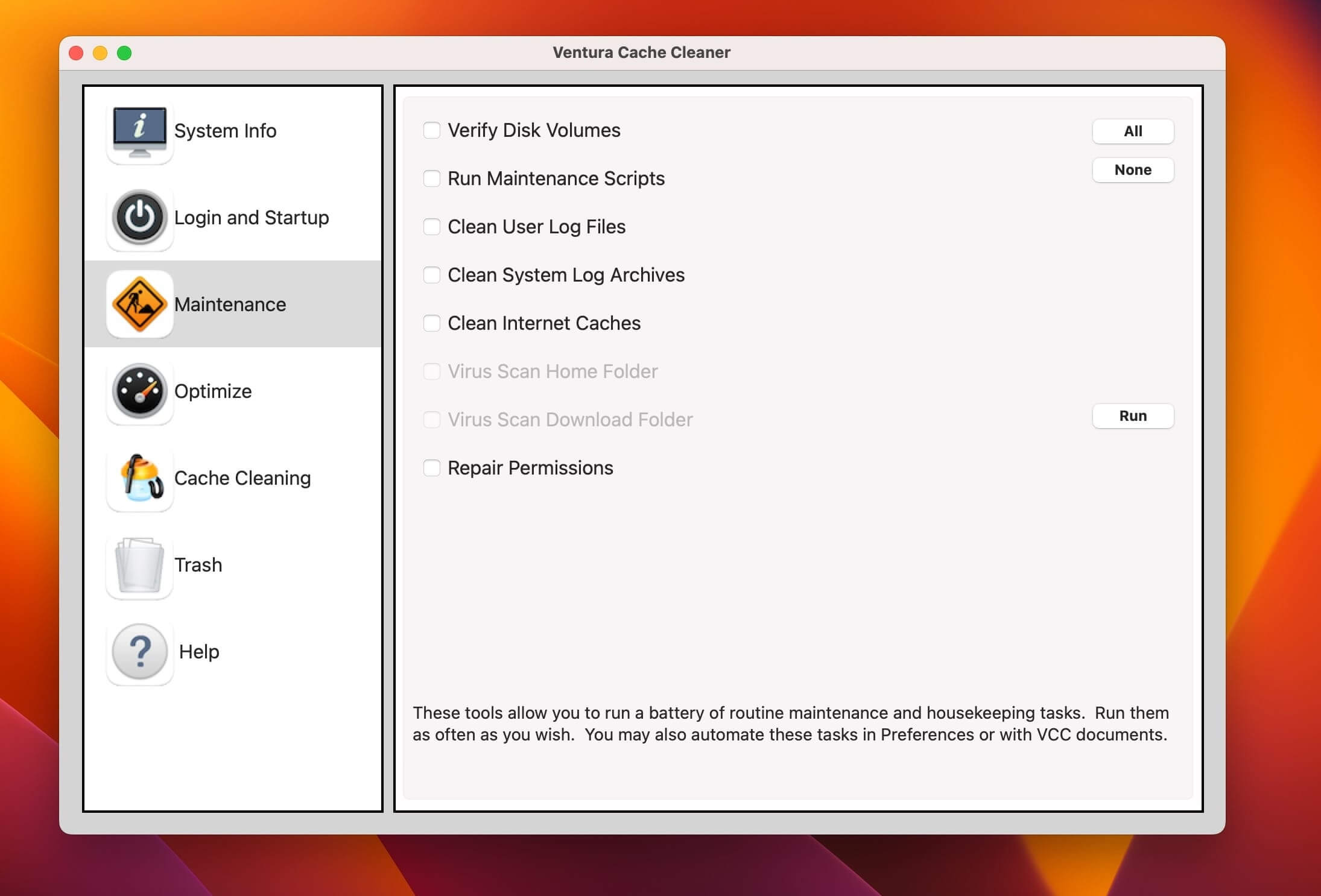This screenshot has height=896, width=1321.
Task: Click the Login and Startup power icon
Action: [139, 218]
